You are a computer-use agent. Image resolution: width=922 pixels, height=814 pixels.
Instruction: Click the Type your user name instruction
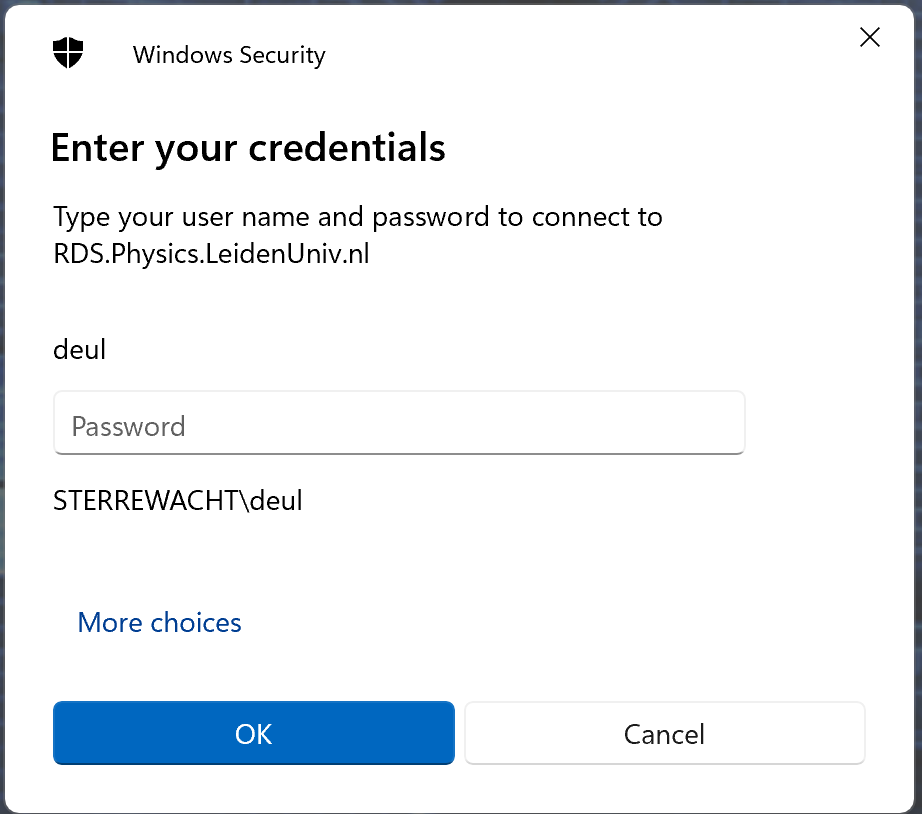[x=357, y=217]
